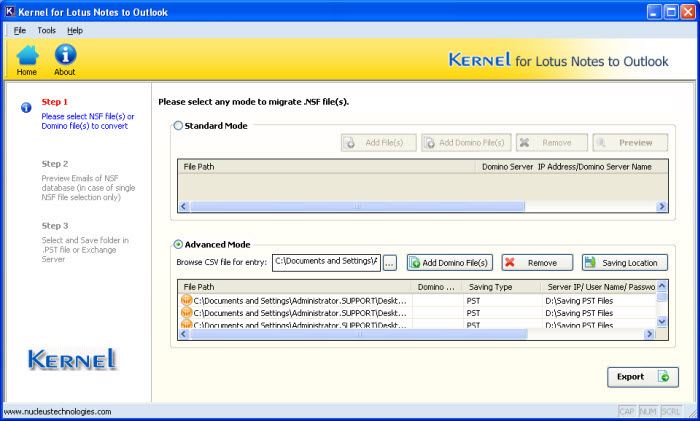The height and width of the screenshot is (421, 700).
Task: Select the Advanced Mode radio button
Action: point(178,244)
